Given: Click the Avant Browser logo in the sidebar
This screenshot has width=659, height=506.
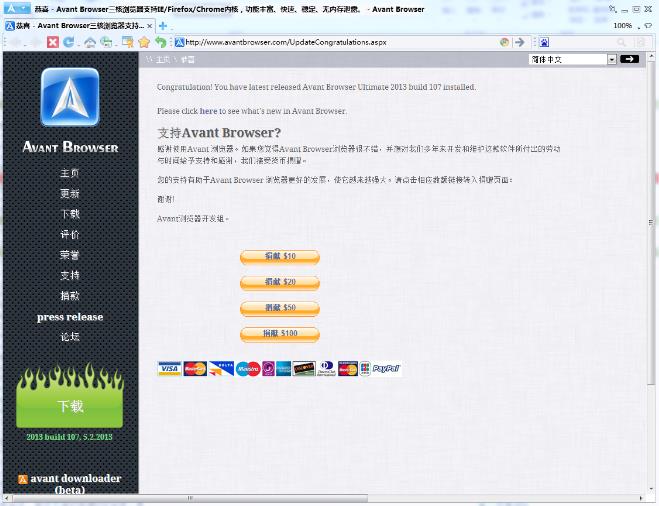Looking at the screenshot, I should point(70,97).
